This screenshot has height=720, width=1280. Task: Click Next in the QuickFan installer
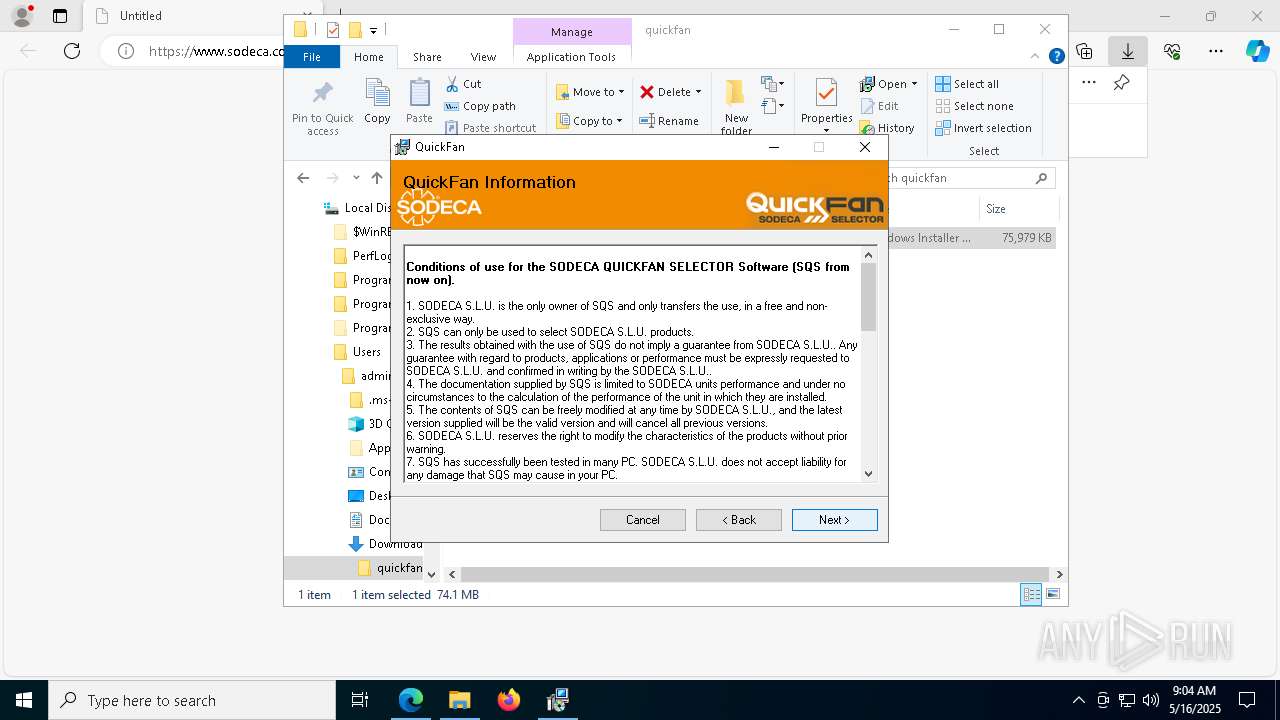pos(834,520)
